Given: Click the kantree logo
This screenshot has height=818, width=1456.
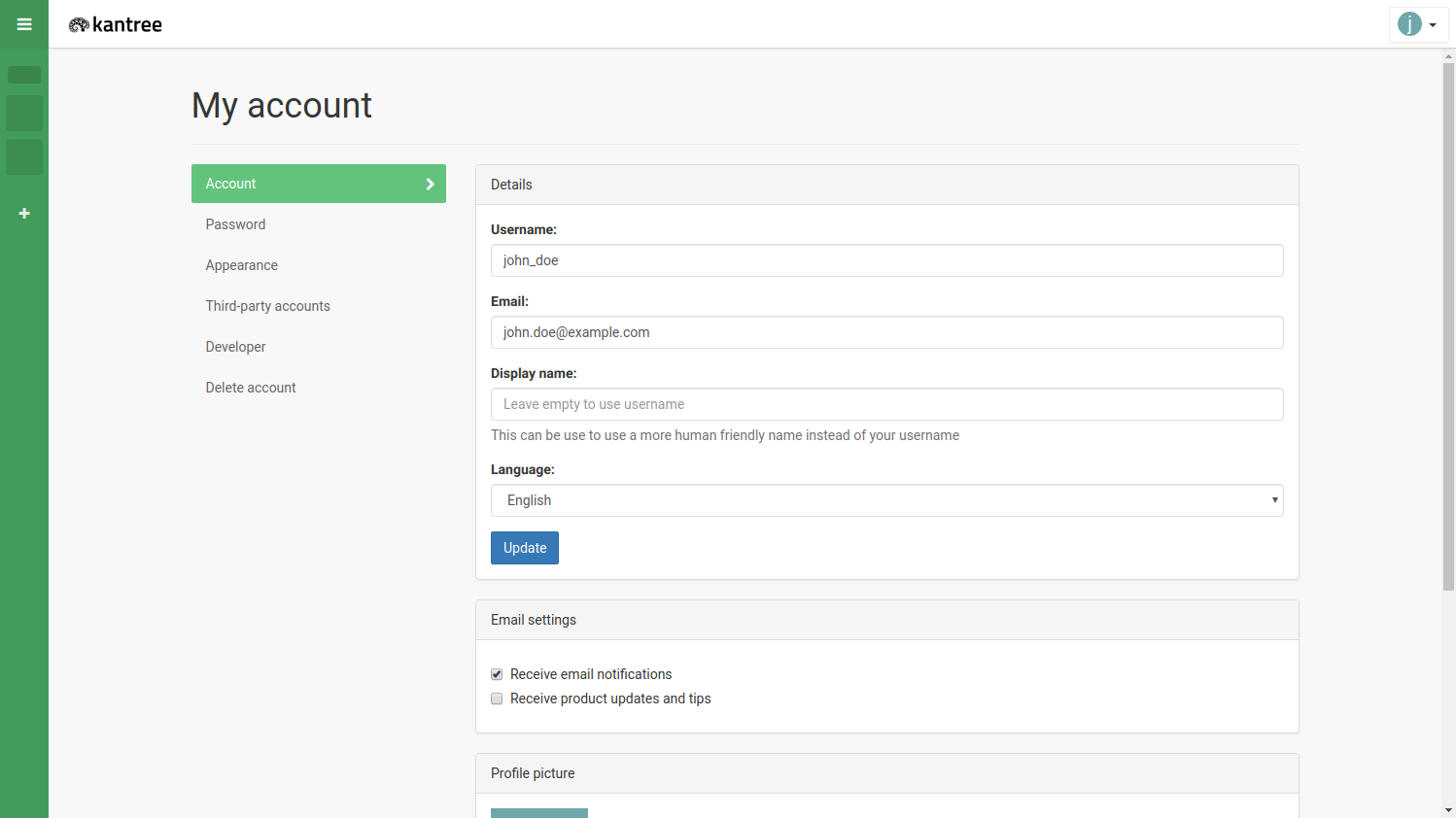Looking at the screenshot, I should point(115,24).
